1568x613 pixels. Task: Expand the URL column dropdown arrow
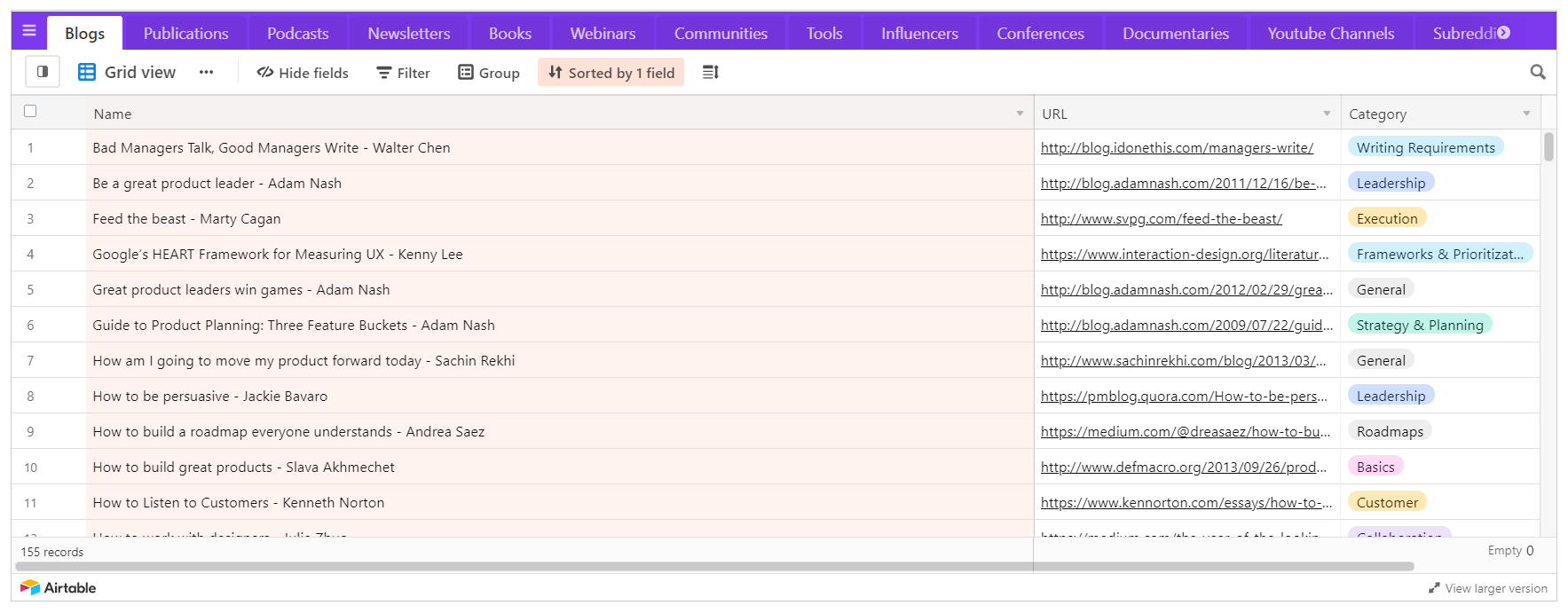tap(1327, 114)
